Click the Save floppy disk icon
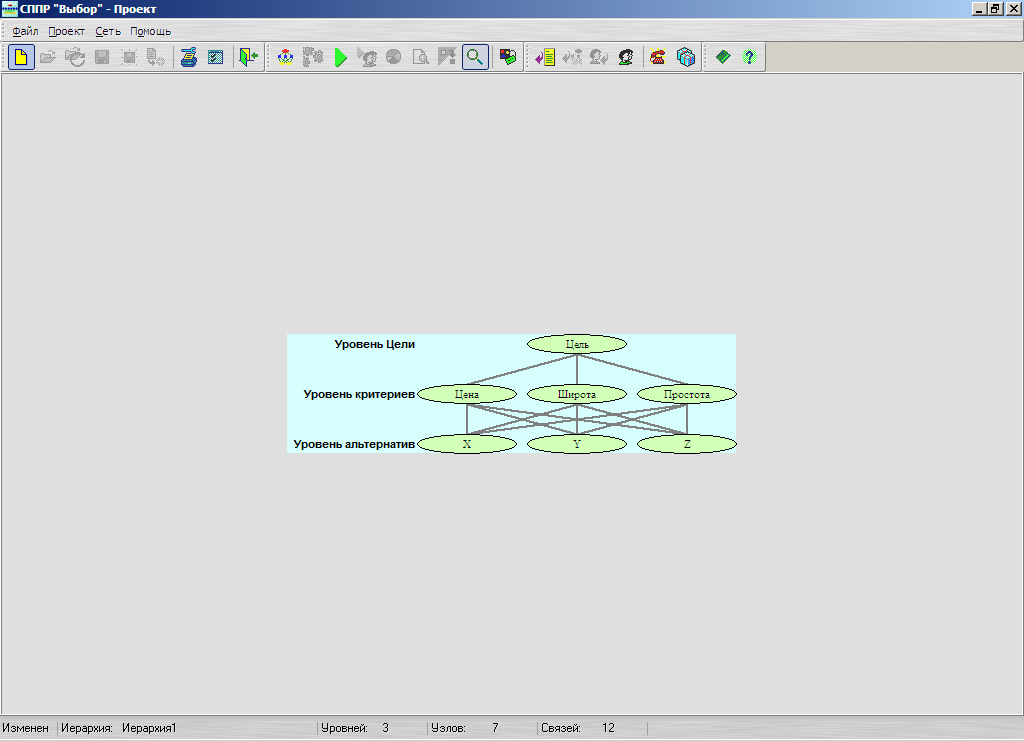Screen dimensions: 1024x742 (102, 57)
